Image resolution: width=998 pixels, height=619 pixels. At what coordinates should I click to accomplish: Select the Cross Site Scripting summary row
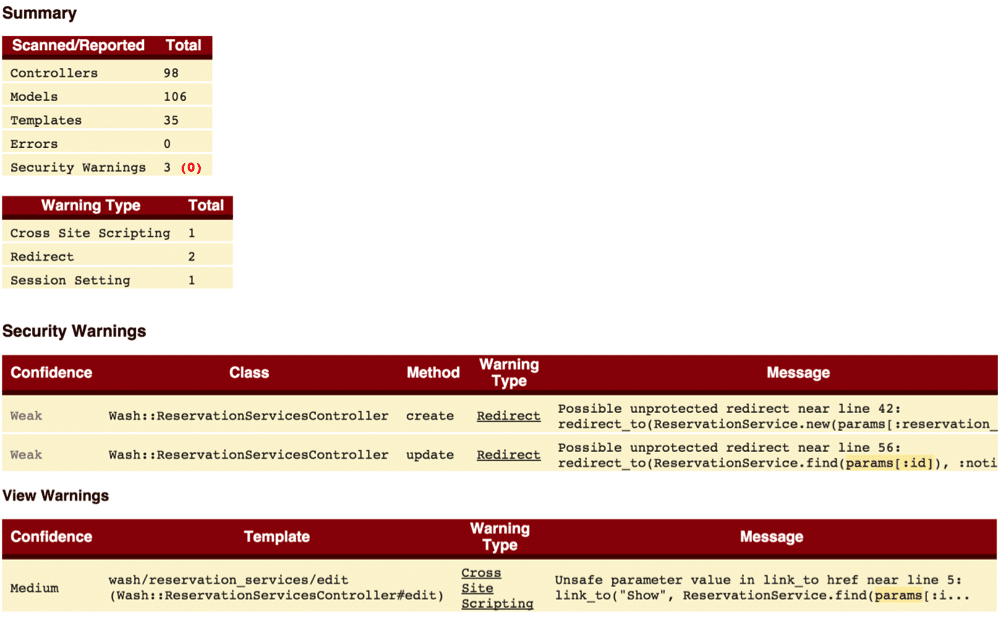90,233
